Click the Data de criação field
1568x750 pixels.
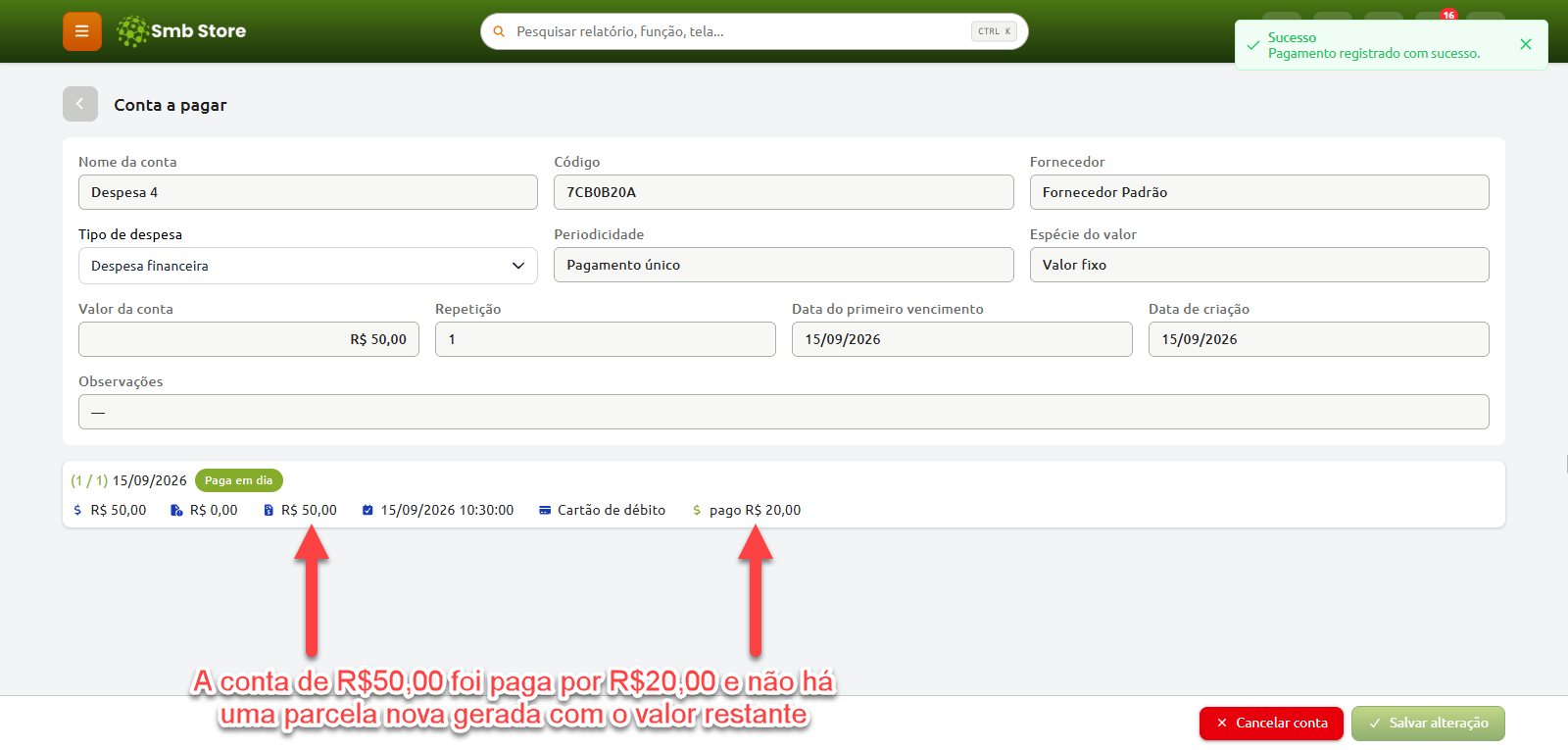1319,339
